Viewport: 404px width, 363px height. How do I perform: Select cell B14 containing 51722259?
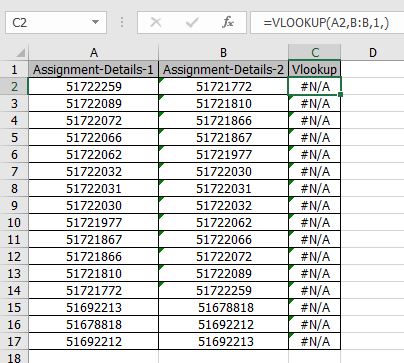[x=223, y=290]
